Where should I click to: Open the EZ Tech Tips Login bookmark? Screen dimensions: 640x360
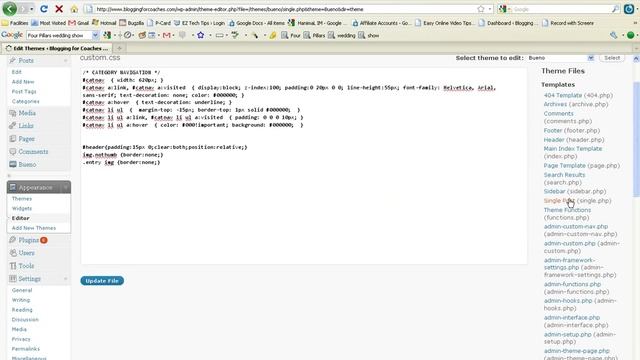pos(199,23)
